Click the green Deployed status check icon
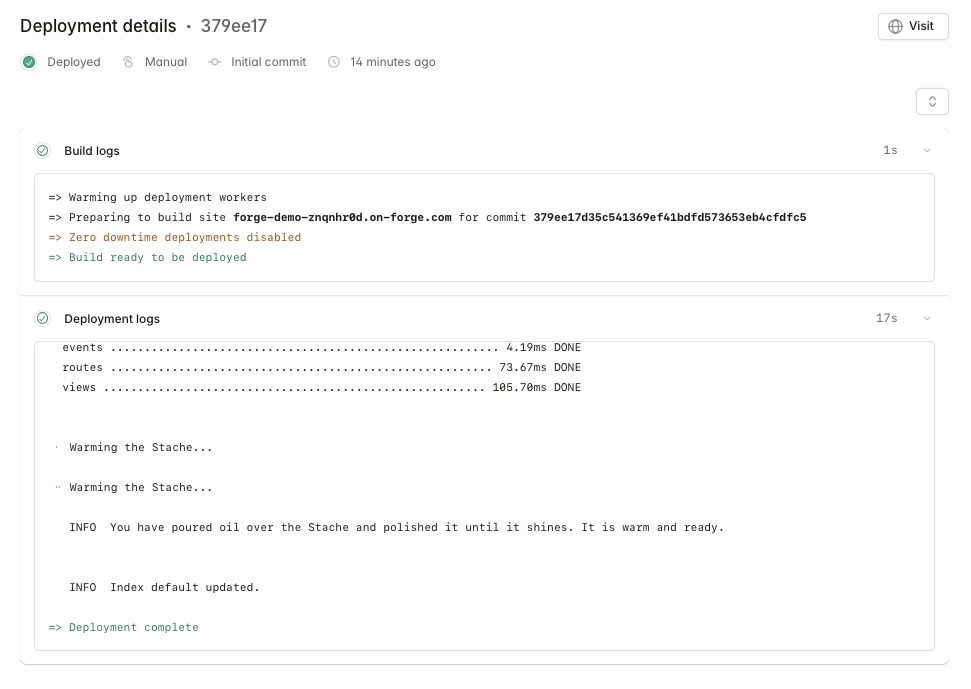 [x=29, y=61]
